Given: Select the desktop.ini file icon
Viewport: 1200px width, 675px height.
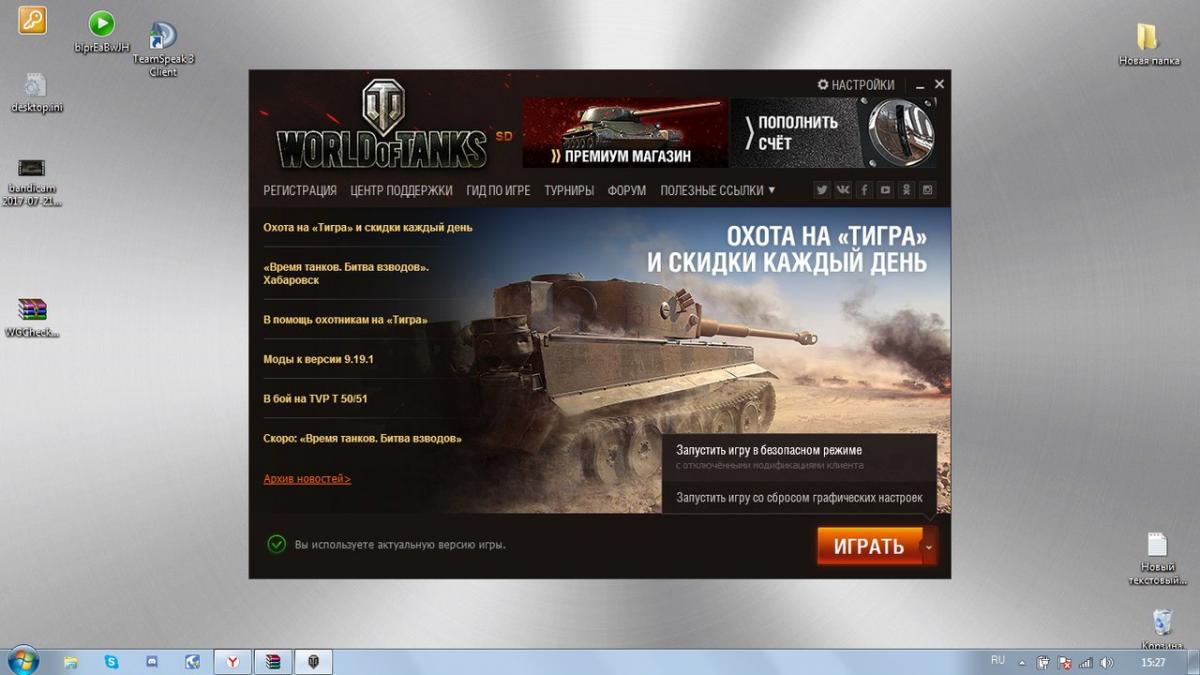Looking at the screenshot, I should (x=36, y=92).
